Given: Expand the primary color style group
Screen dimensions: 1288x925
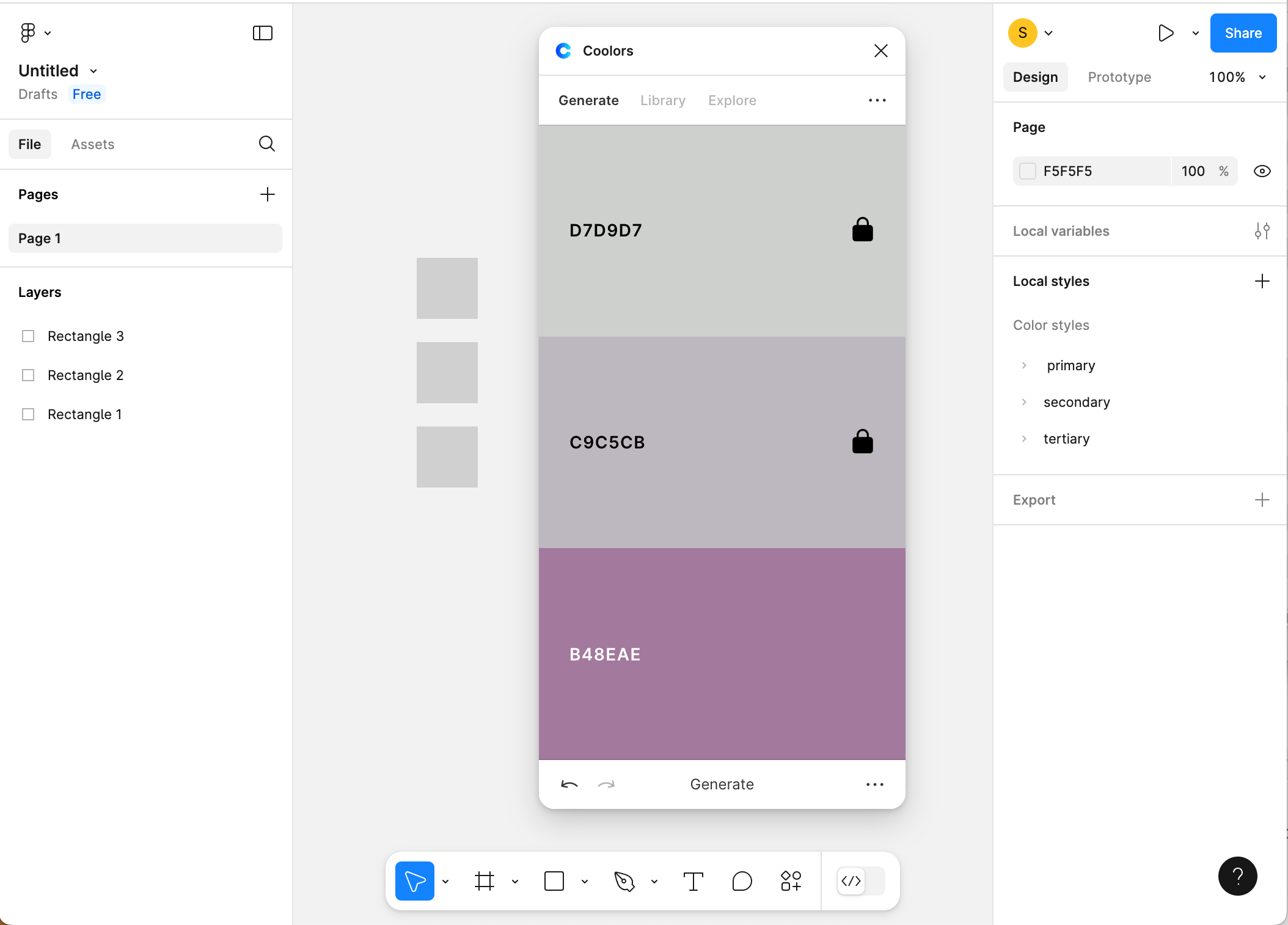Looking at the screenshot, I should [x=1025, y=365].
